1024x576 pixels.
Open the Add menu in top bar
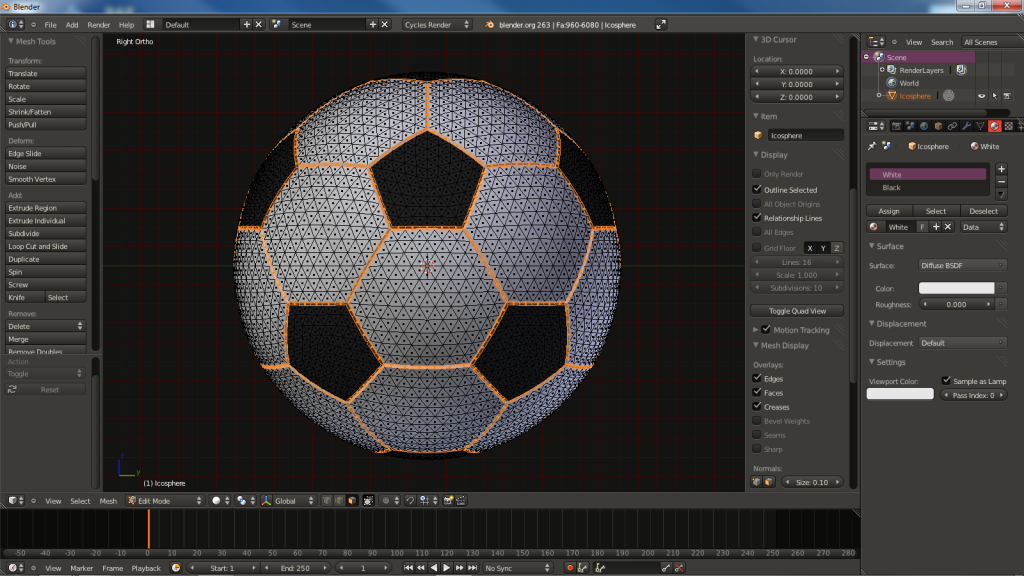tap(72, 25)
